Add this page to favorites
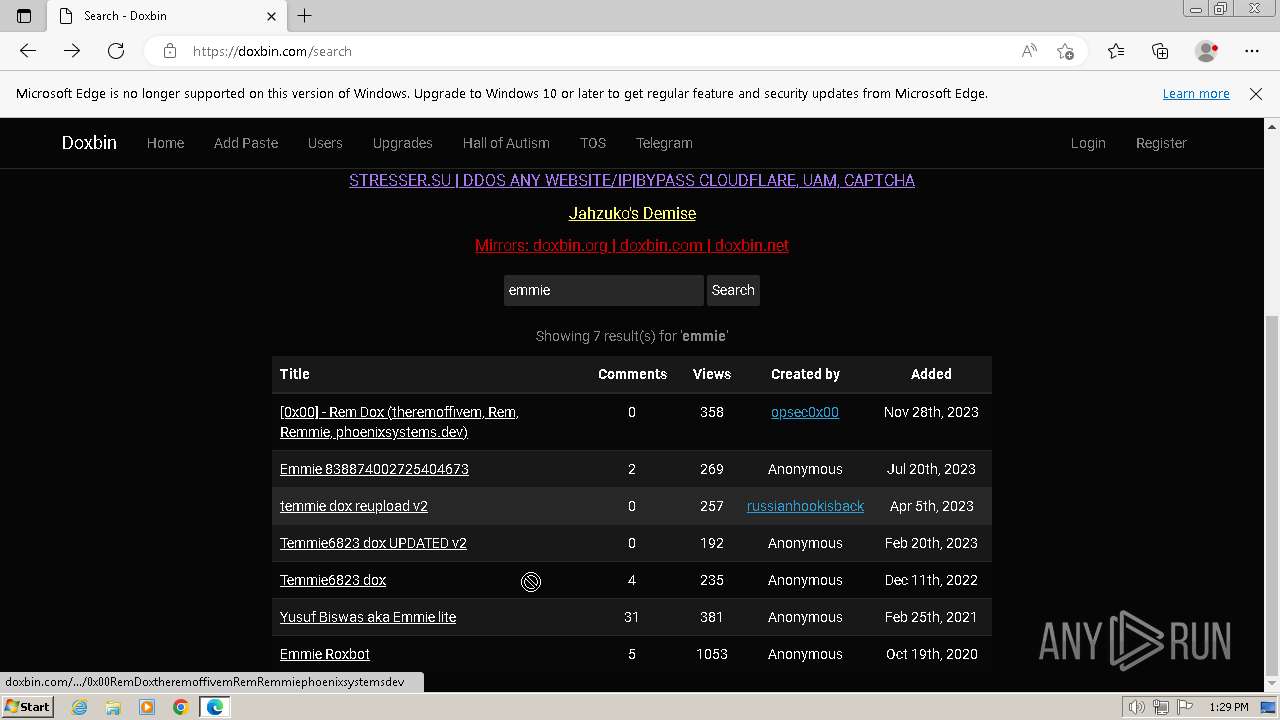1280x720 pixels. point(1065,51)
